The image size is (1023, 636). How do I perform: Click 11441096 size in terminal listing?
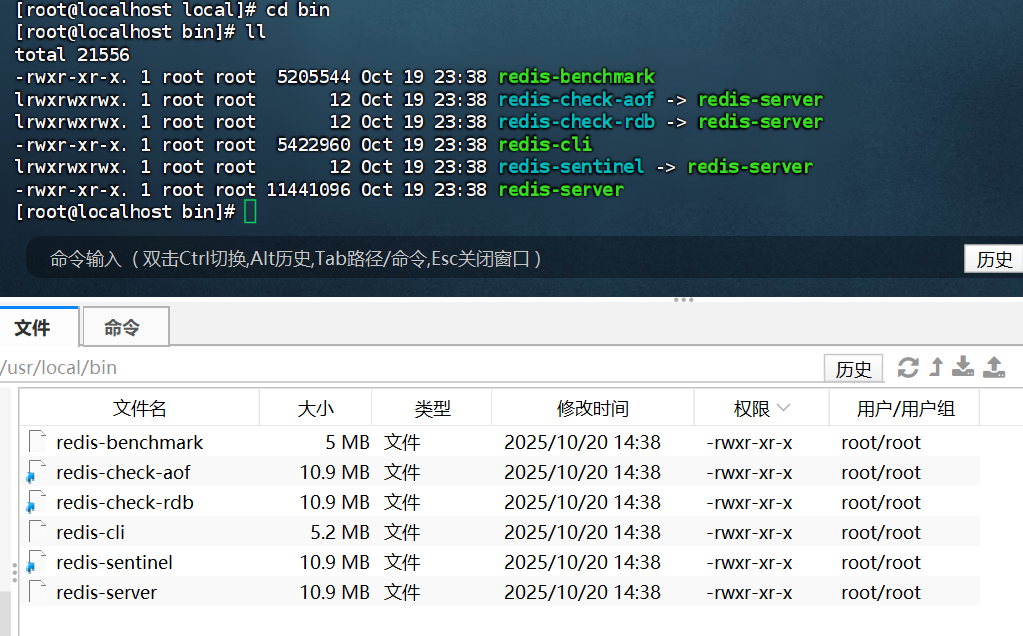(309, 189)
